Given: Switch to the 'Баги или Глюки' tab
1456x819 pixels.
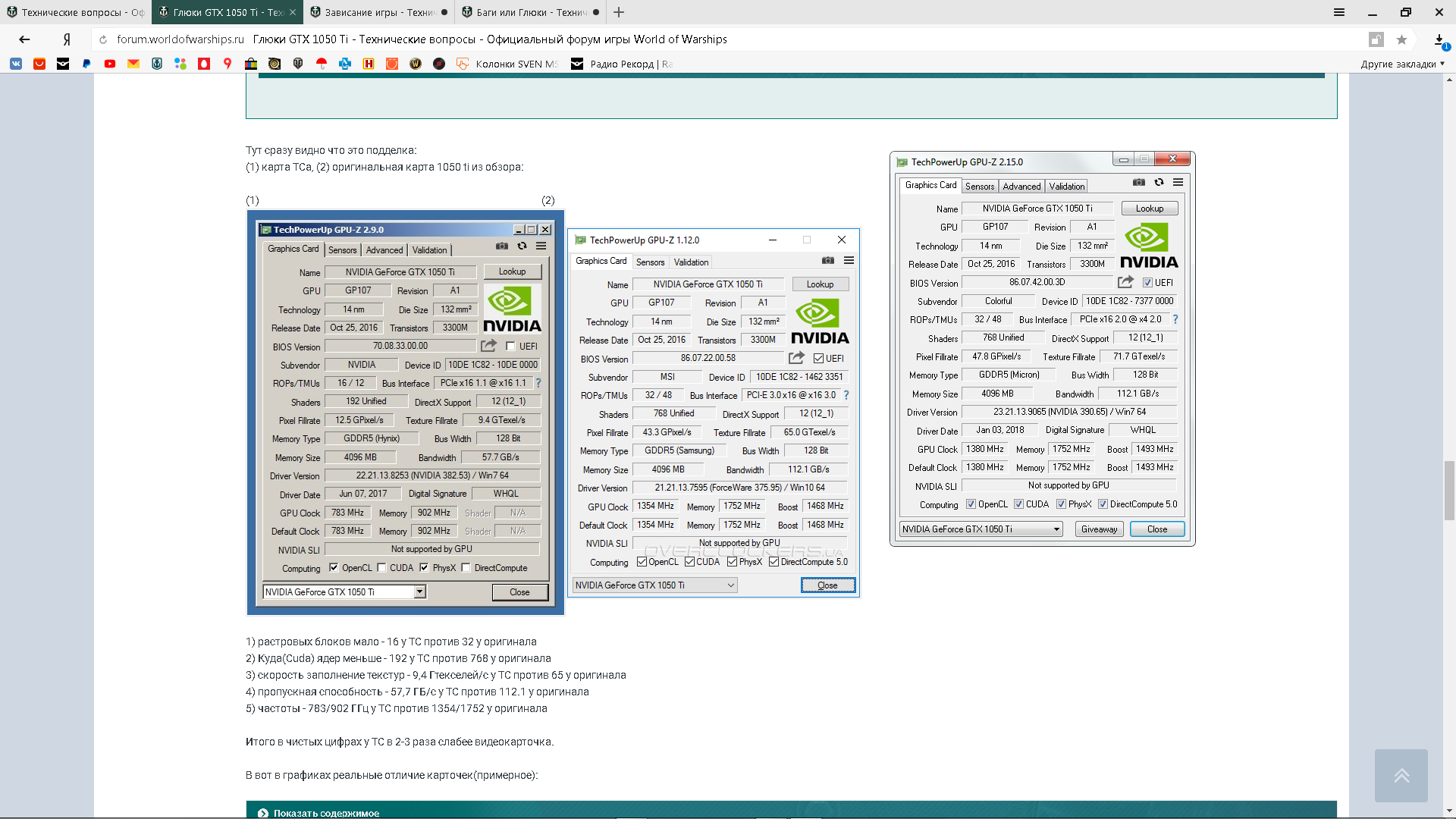Looking at the screenshot, I should click(530, 12).
